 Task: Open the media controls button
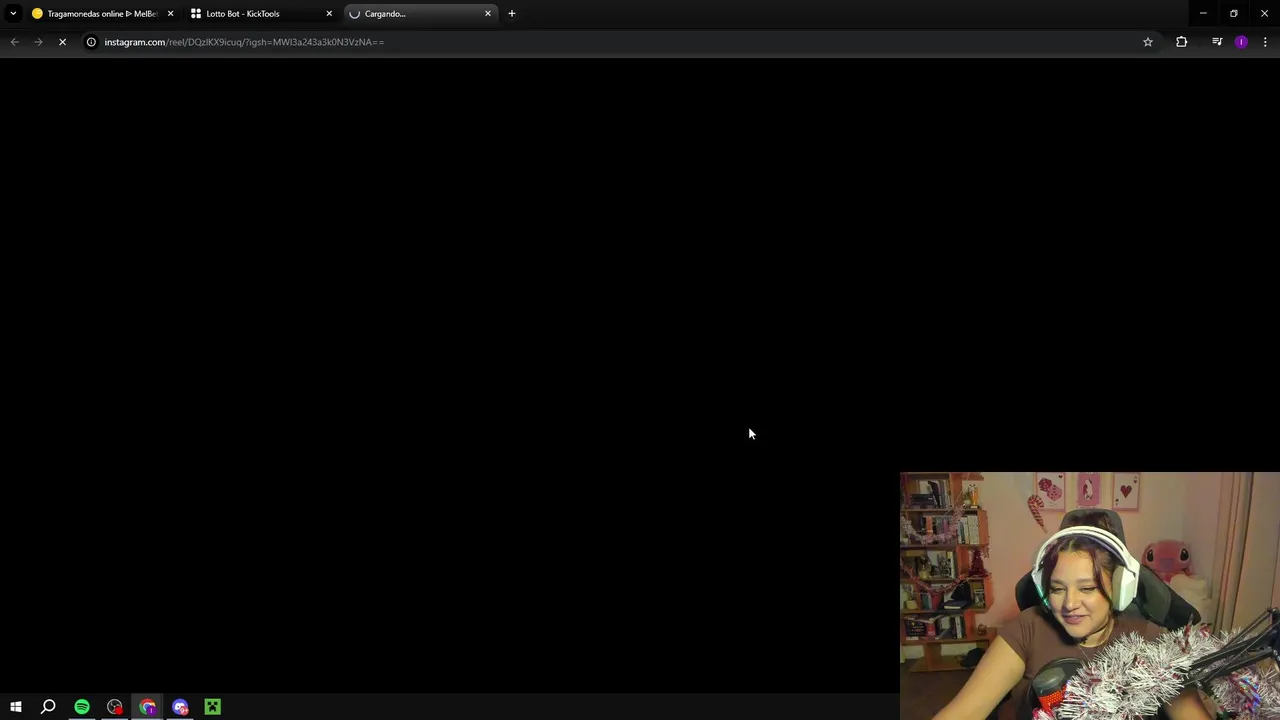pos(1217,42)
